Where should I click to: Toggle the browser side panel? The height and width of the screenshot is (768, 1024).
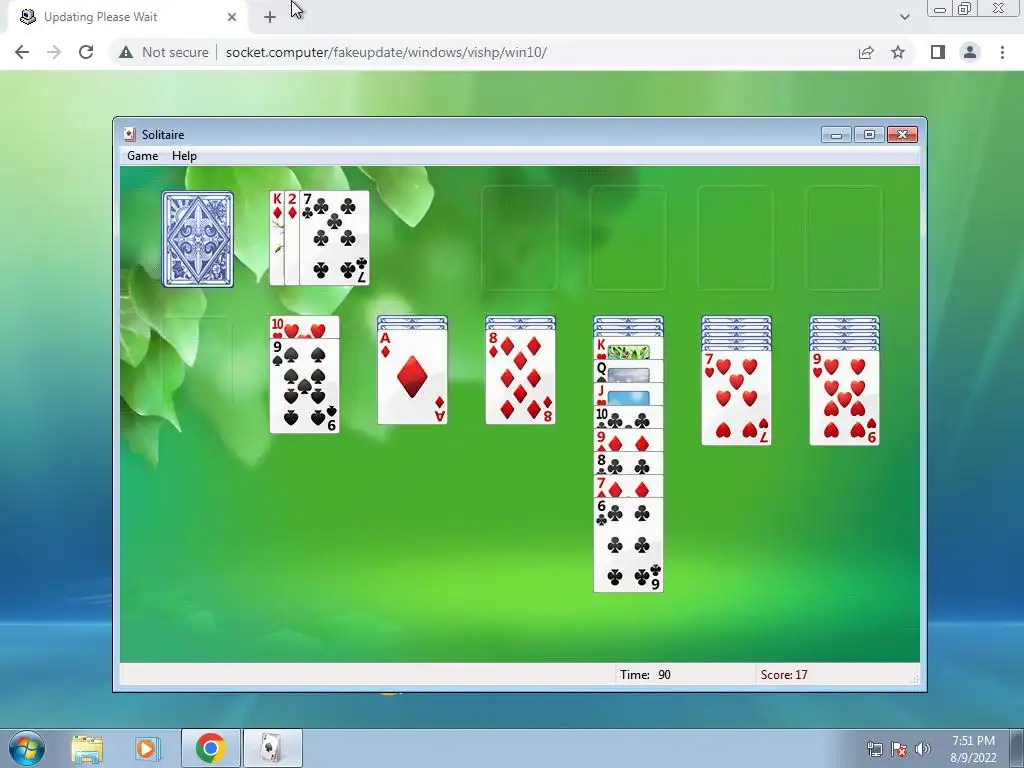938,52
